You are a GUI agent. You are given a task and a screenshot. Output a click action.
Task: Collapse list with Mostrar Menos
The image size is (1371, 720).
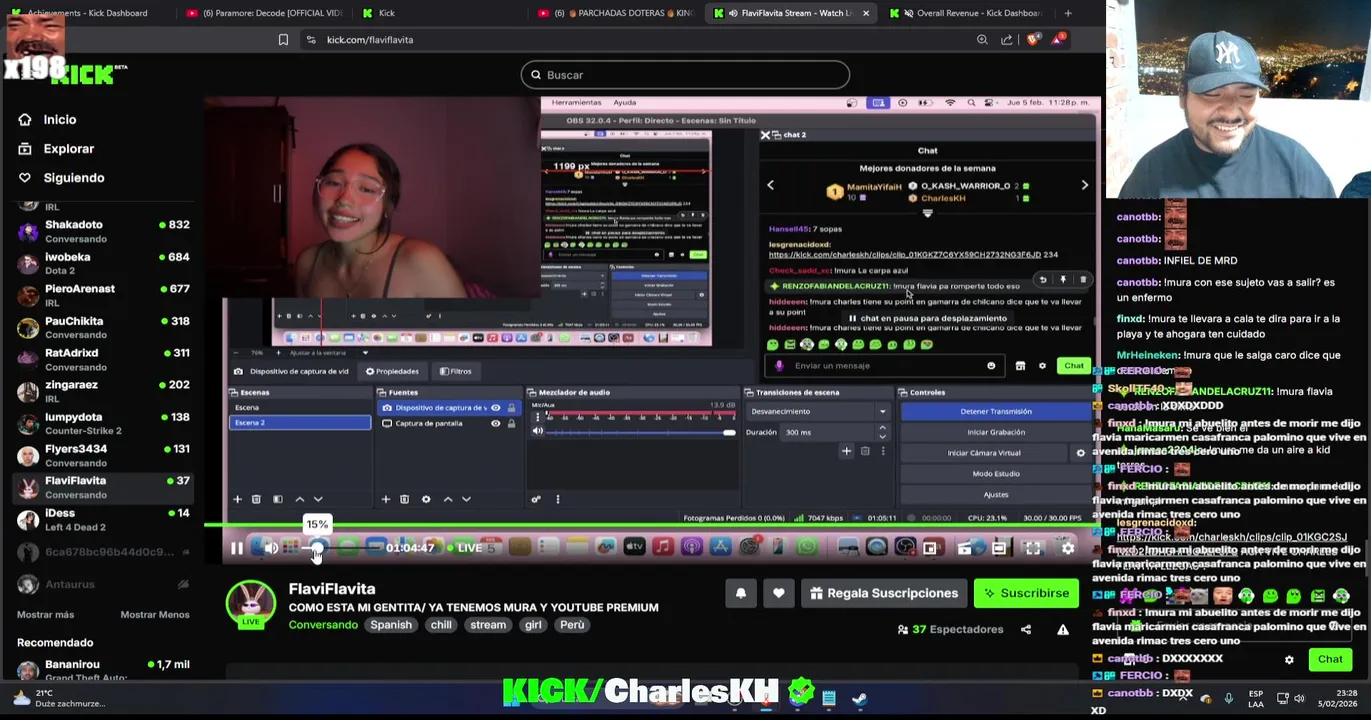(x=155, y=615)
